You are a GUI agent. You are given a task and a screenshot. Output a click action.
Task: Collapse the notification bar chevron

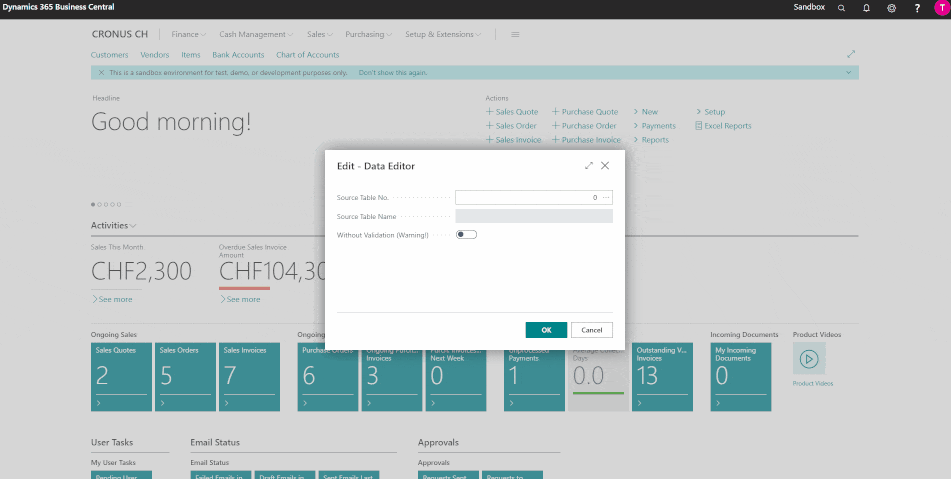(x=849, y=72)
